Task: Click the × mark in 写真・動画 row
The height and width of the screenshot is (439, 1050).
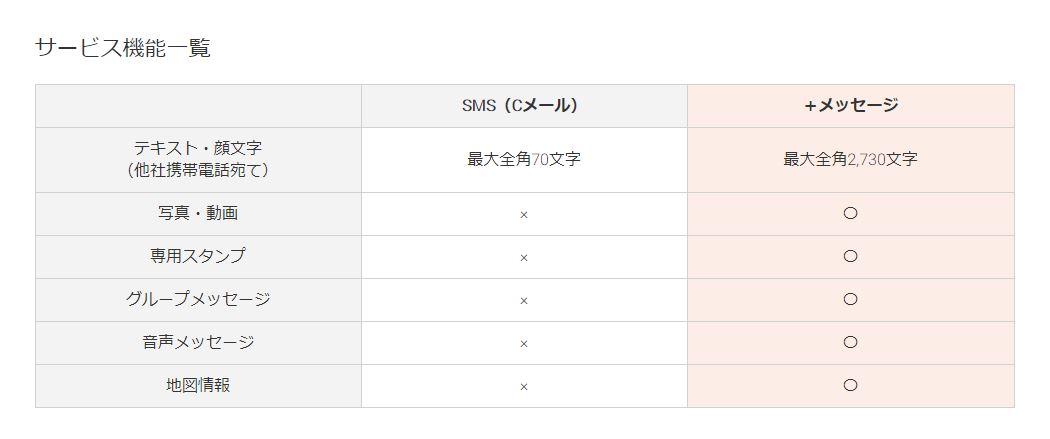Action: tap(524, 215)
